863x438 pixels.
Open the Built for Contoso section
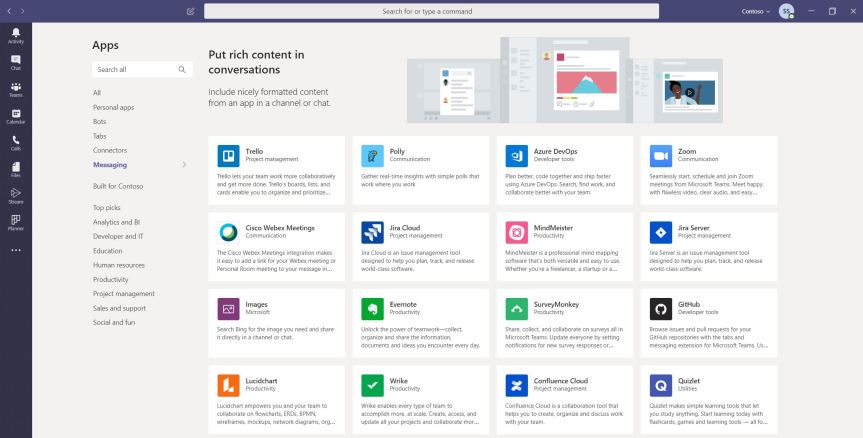pos(118,186)
